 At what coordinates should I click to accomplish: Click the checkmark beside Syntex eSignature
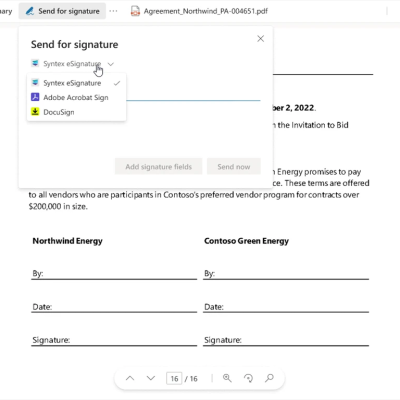(x=117, y=83)
